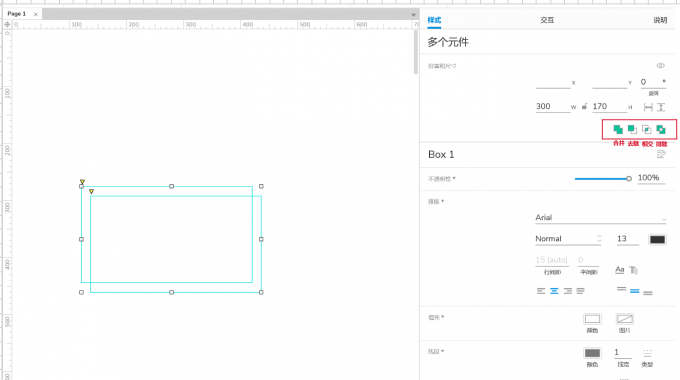Click the Unite (合并) shapes icon
The height and width of the screenshot is (380, 680).
(618, 129)
